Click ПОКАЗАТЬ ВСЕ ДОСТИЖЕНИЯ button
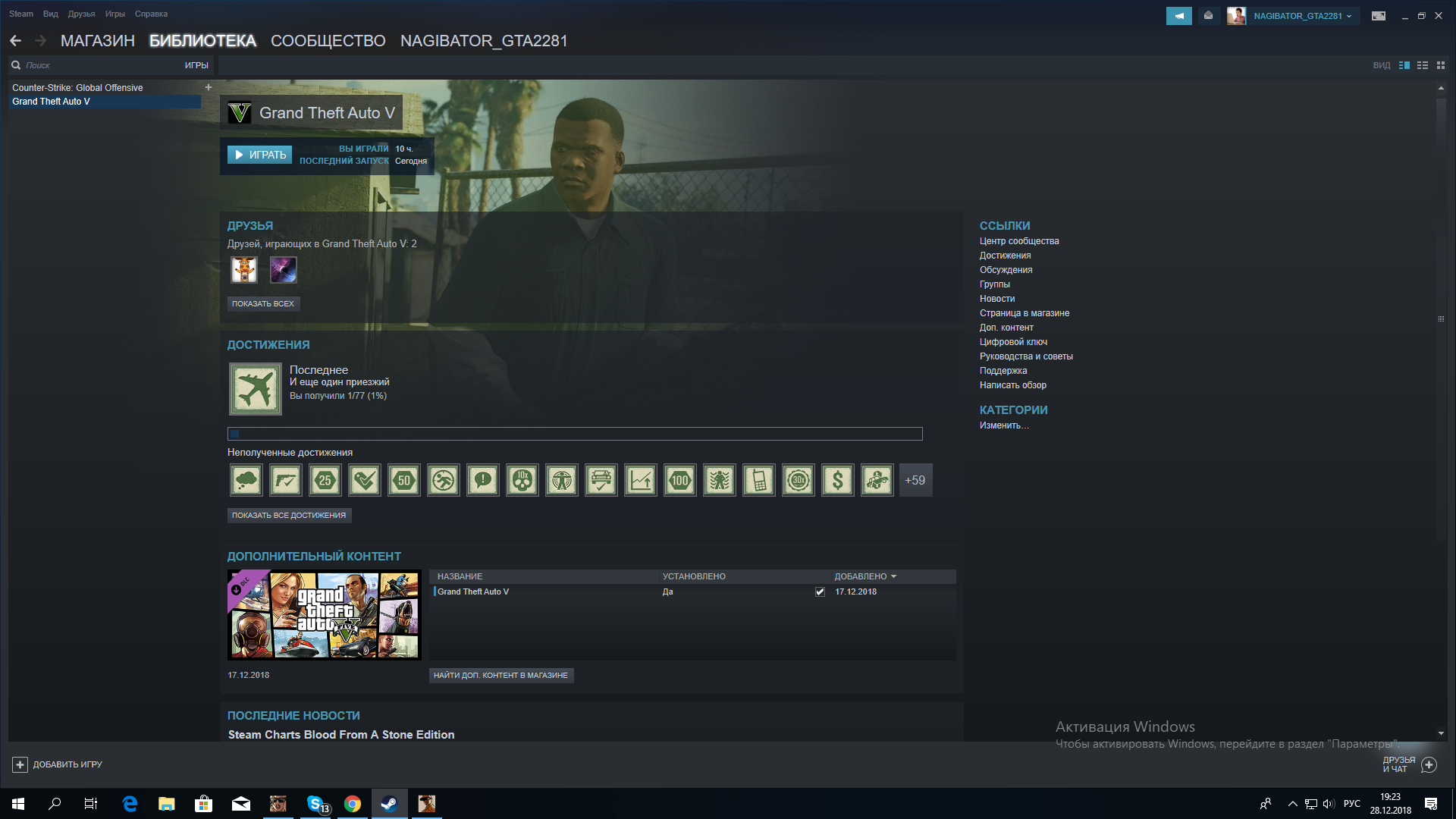Viewport: 1456px width, 819px height. click(x=289, y=516)
